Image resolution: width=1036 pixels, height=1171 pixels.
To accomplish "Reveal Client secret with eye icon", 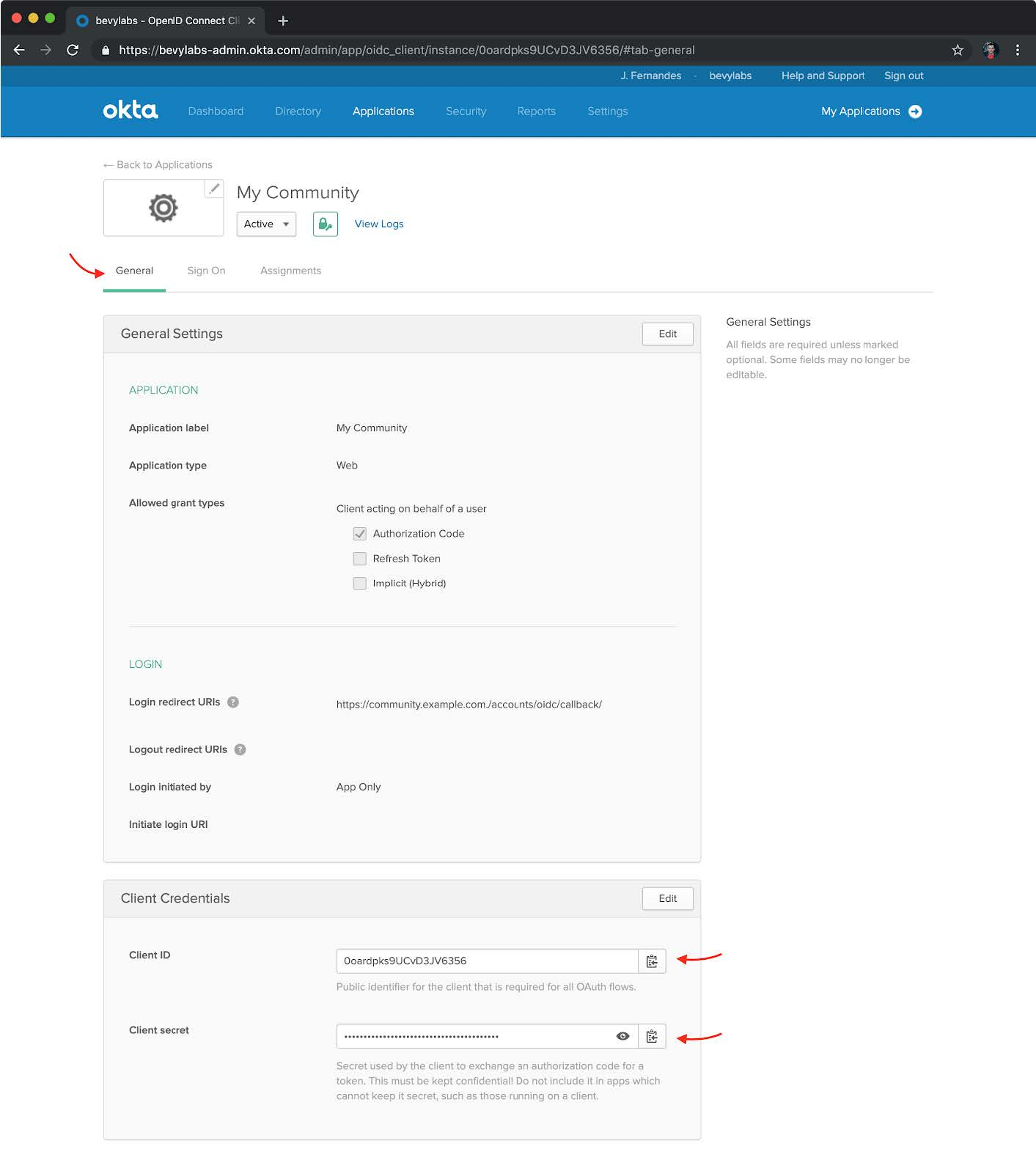I will [x=622, y=1036].
